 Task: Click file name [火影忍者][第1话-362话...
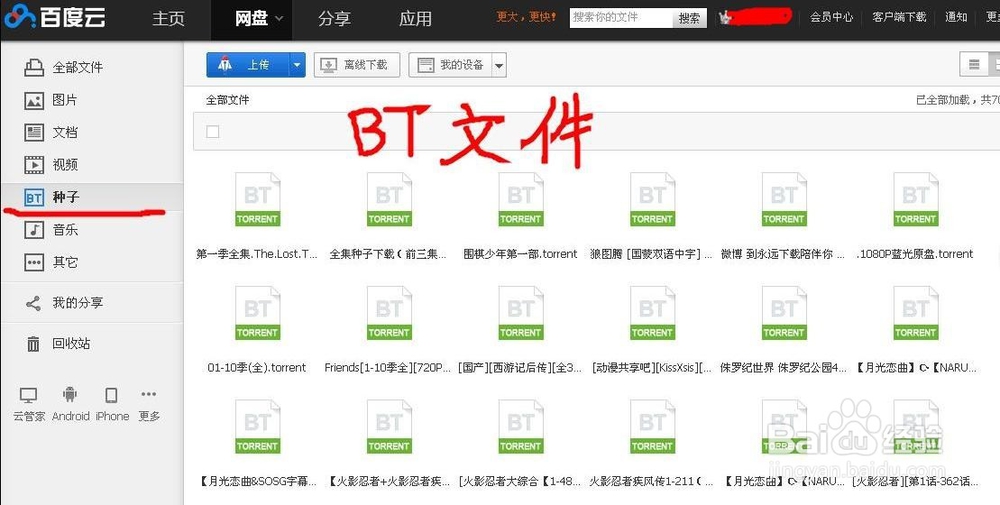tap(915, 481)
